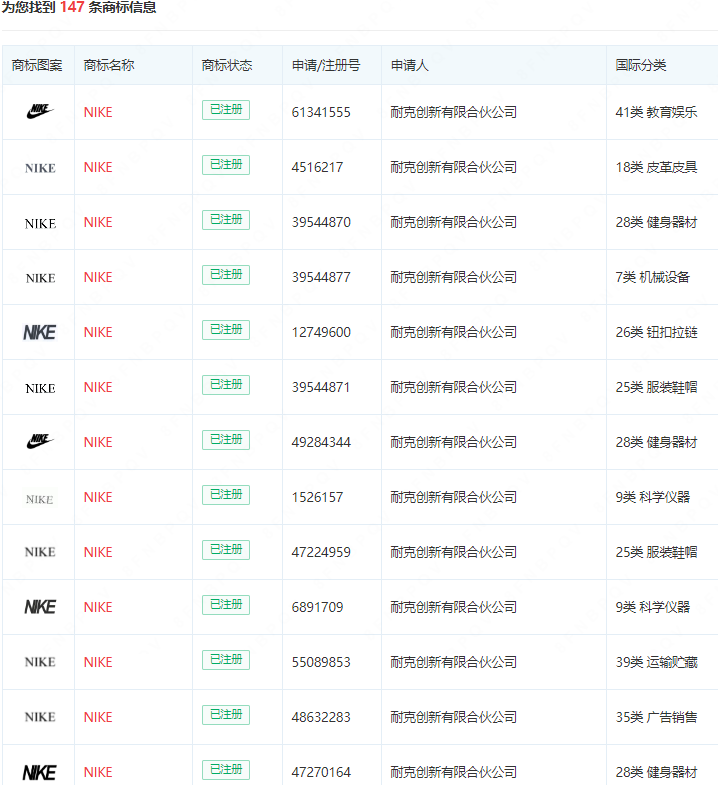
Task: Open trademark image in row 39544871
Action: click(40, 388)
